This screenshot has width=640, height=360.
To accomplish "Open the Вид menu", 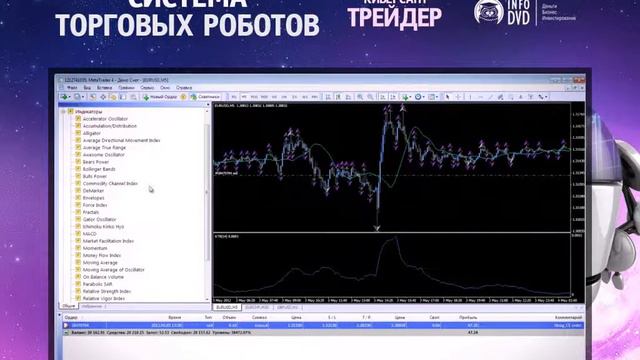I will tap(87, 88).
